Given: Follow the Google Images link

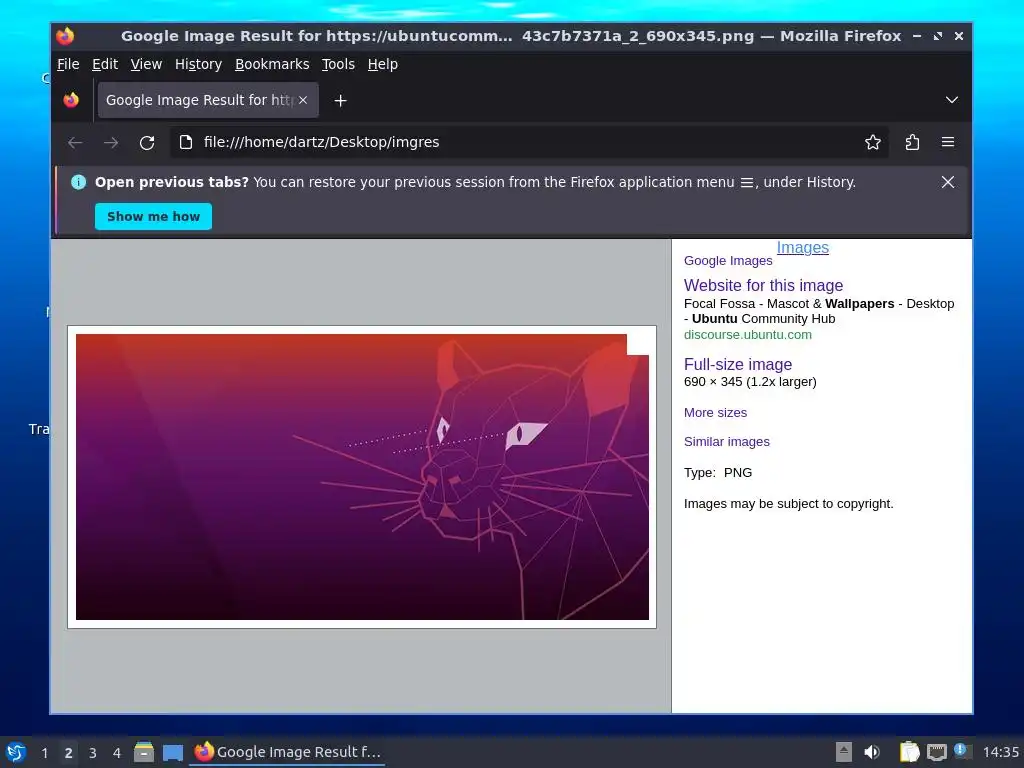Looking at the screenshot, I should click(x=728, y=261).
